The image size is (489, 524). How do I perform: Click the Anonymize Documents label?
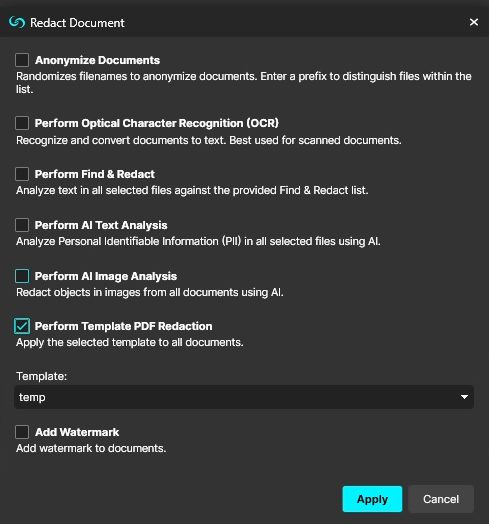(x=98, y=60)
